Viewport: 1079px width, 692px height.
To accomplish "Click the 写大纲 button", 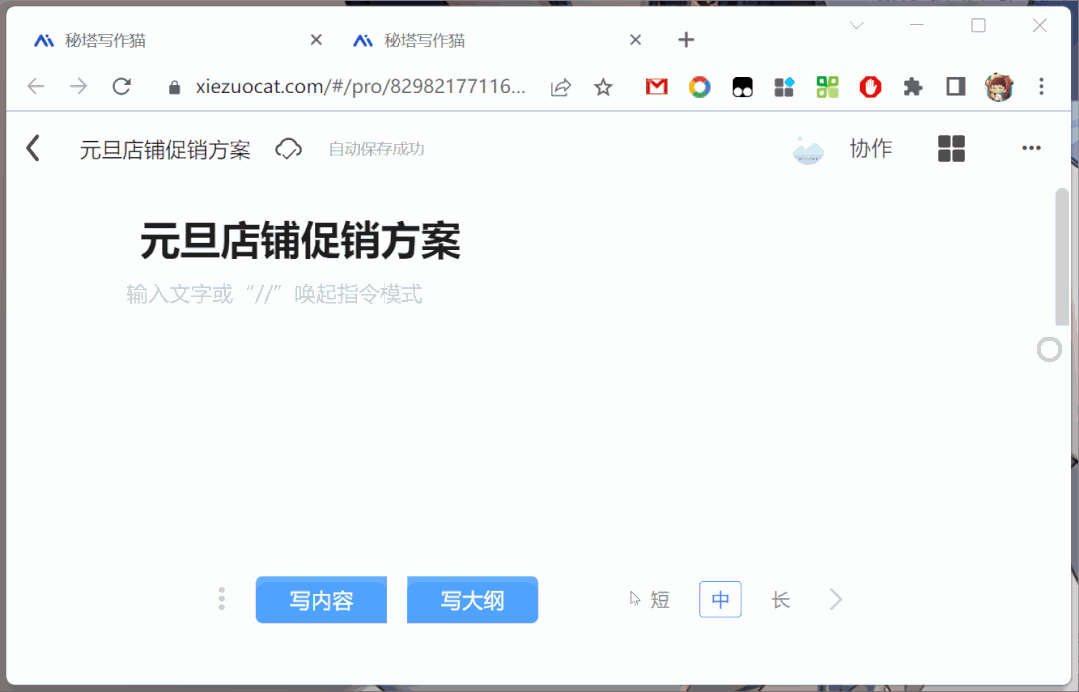I will [x=472, y=599].
